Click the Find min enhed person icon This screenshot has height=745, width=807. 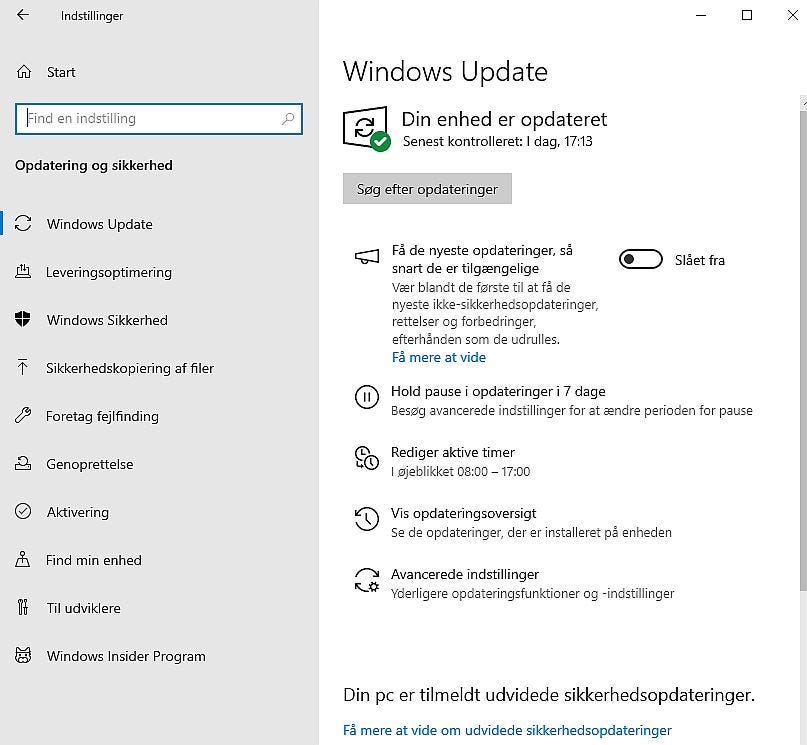[x=23, y=559]
